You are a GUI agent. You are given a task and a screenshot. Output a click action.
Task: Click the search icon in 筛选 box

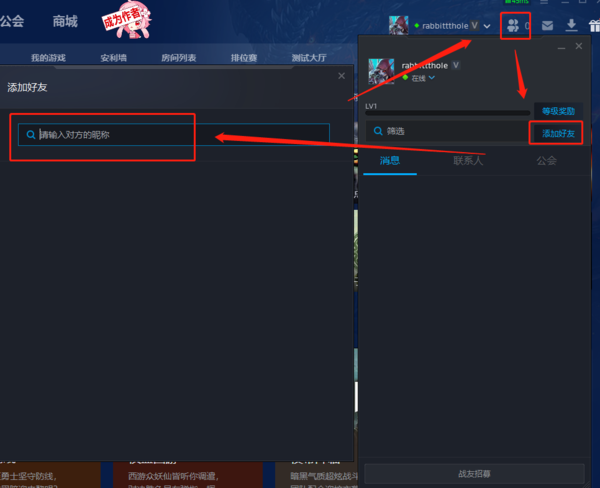(x=378, y=131)
